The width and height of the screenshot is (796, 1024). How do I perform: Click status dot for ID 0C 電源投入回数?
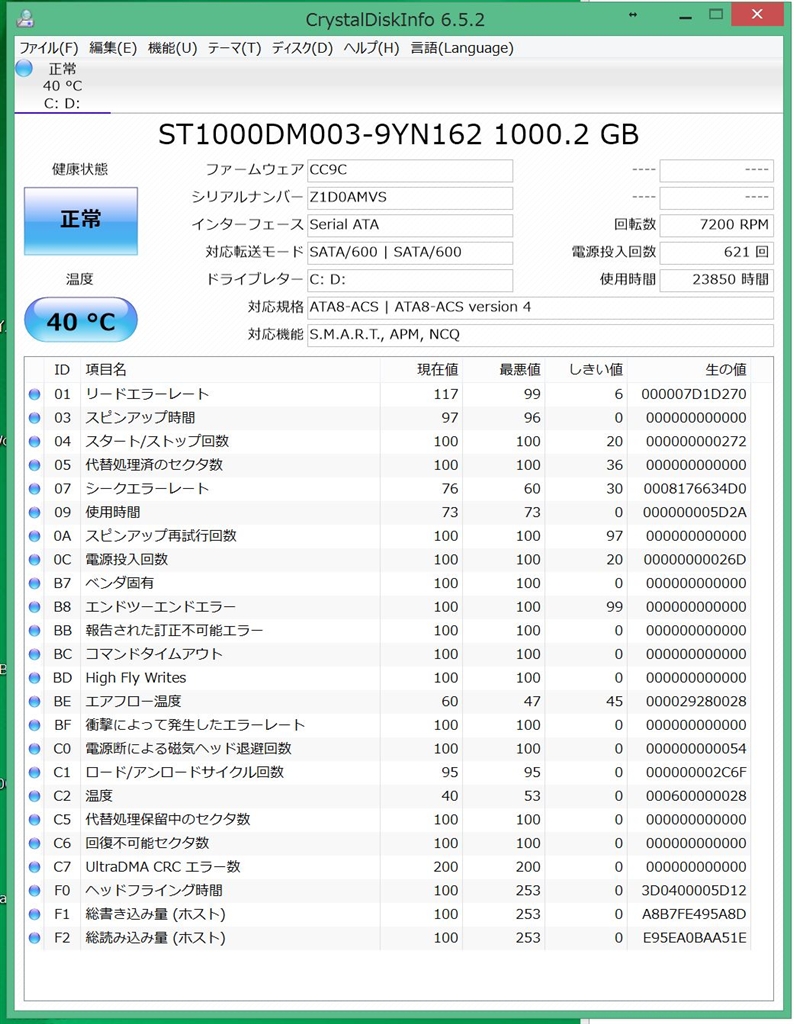click(35, 560)
